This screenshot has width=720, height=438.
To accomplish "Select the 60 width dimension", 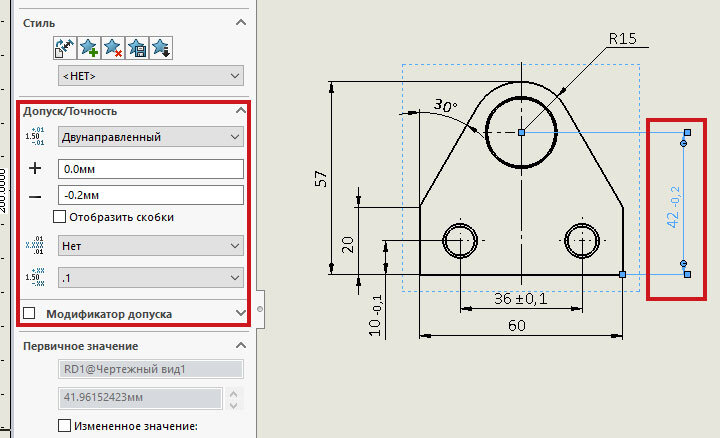I will click(517, 326).
